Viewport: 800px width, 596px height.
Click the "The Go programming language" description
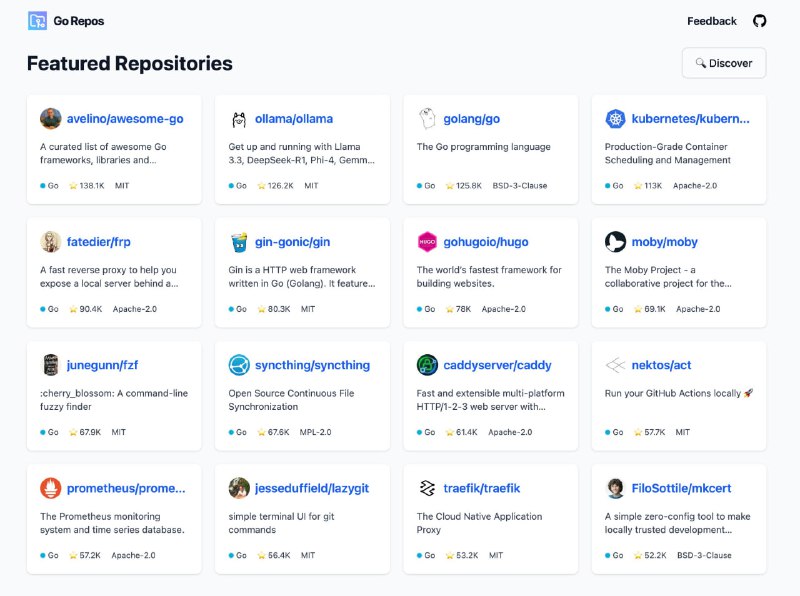coord(483,147)
